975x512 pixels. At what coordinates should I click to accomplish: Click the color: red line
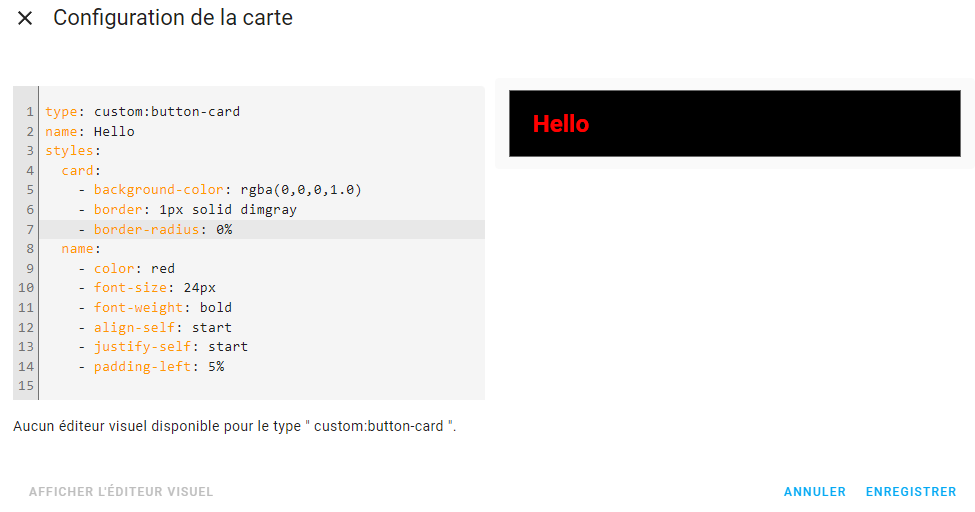point(134,268)
